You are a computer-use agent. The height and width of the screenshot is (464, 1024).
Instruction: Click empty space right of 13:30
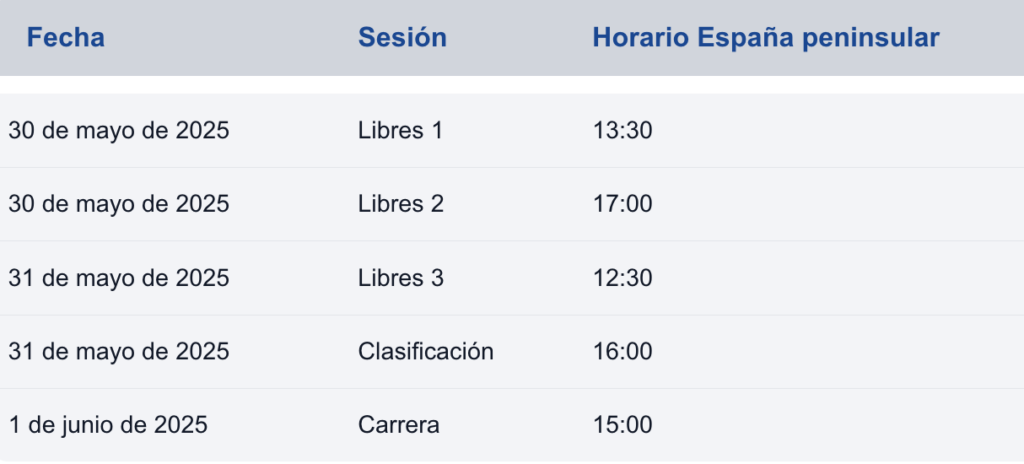(836, 131)
